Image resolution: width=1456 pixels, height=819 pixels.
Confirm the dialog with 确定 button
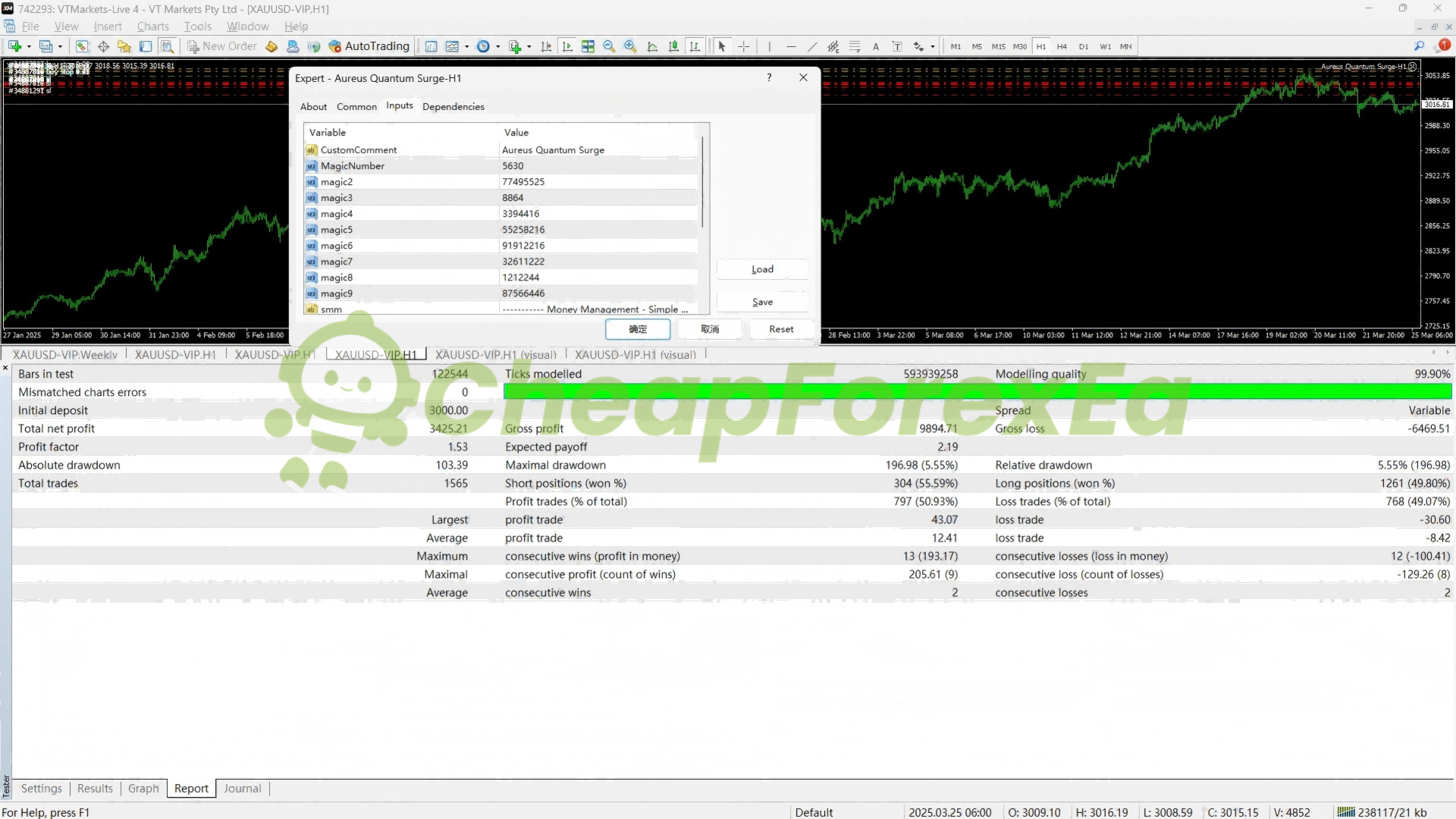tap(638, 329)
